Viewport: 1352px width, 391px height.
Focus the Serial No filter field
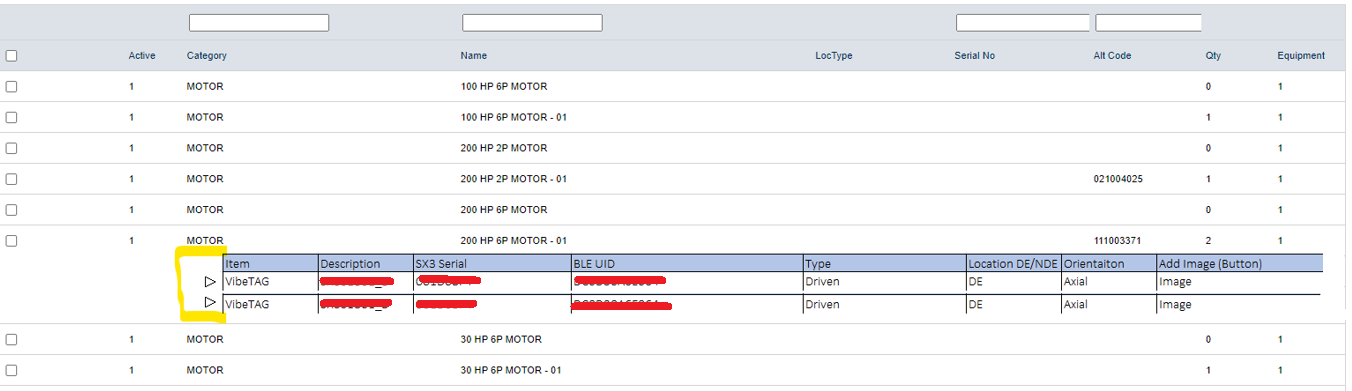tap(1023, 22)
